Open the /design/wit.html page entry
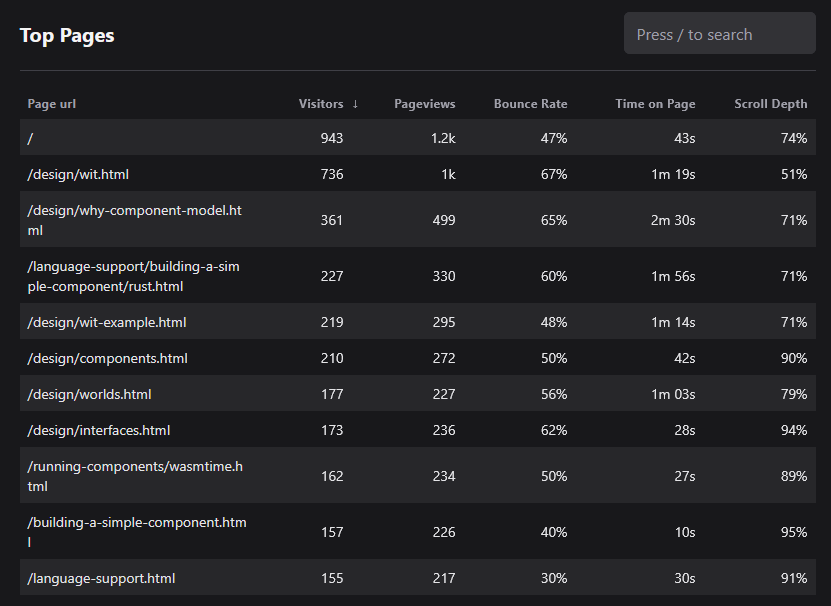 78,174
